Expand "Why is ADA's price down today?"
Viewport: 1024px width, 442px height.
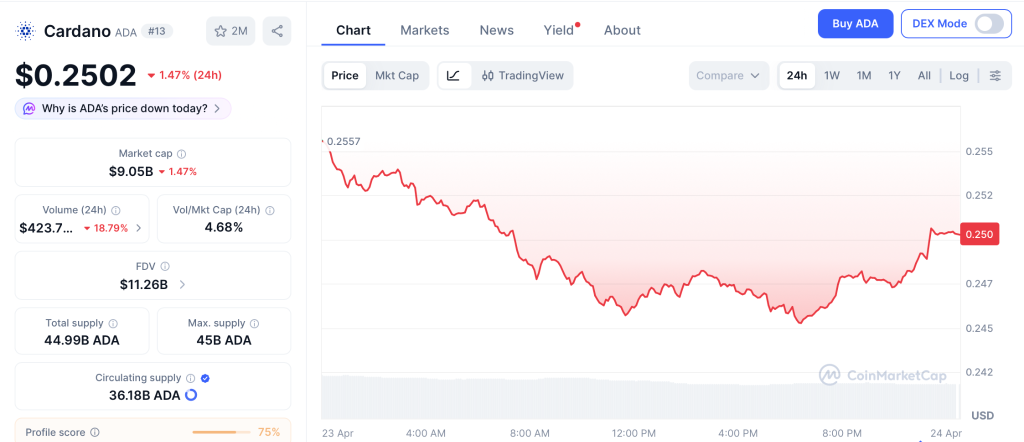point(124,109)
